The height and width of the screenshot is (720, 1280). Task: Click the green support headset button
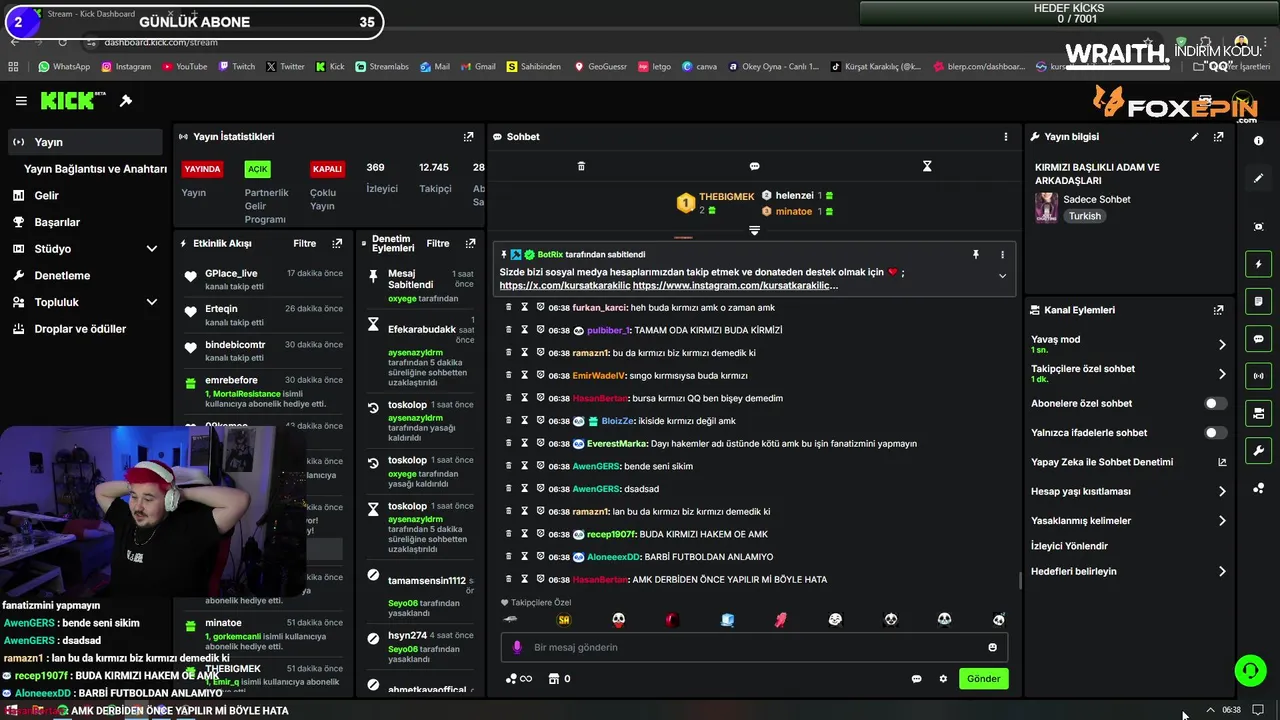click(x=1249, y=670)
